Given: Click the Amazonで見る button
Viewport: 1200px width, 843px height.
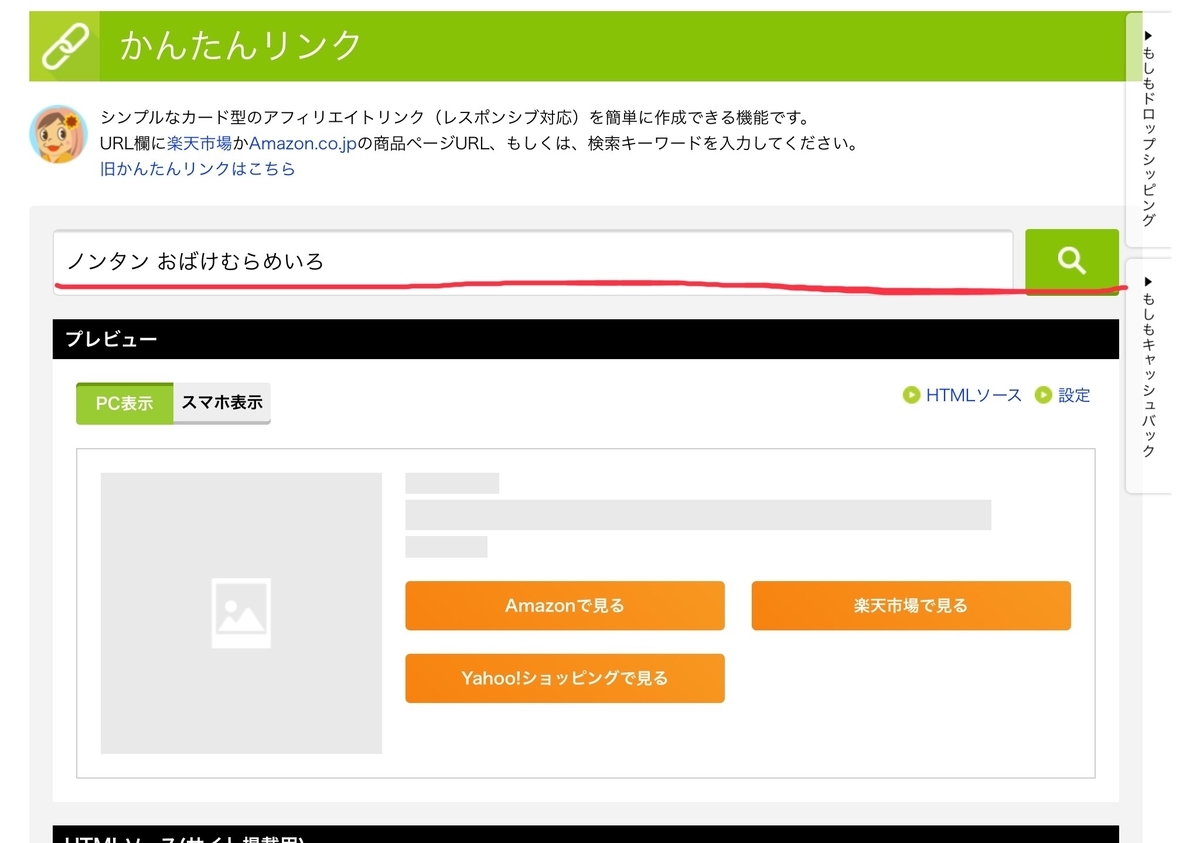Looking at the screenshot, I should [565, 606].
